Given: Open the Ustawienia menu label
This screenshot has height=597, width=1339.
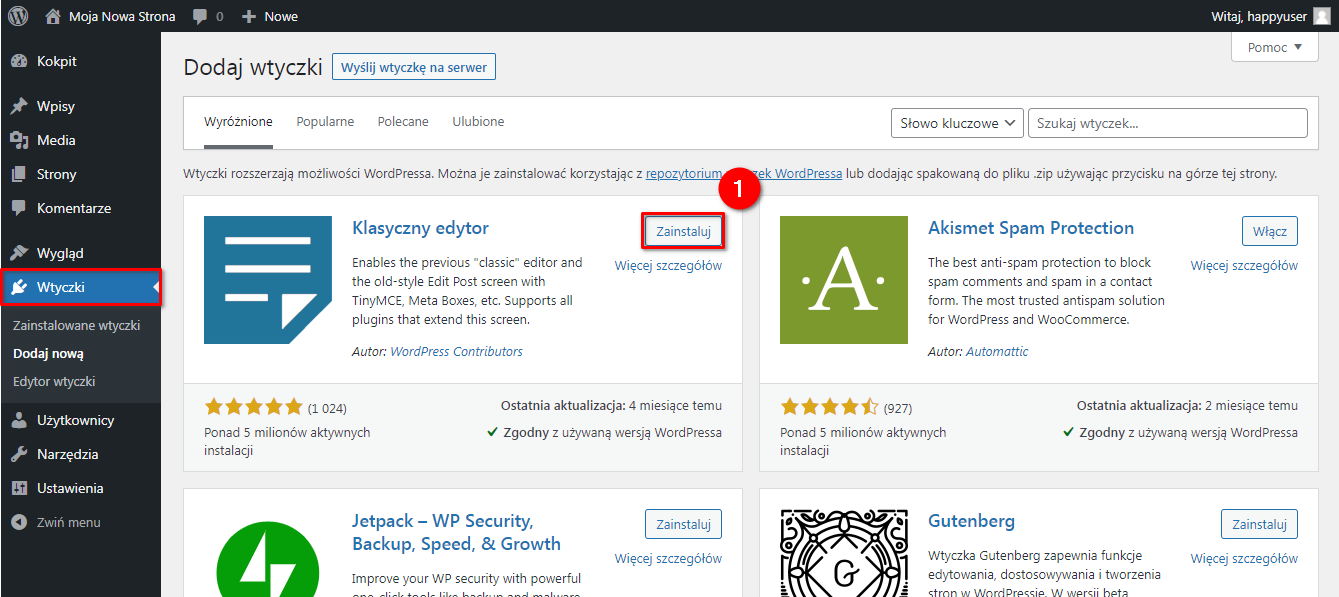Looking at the screenshot, I should point(70,488).
